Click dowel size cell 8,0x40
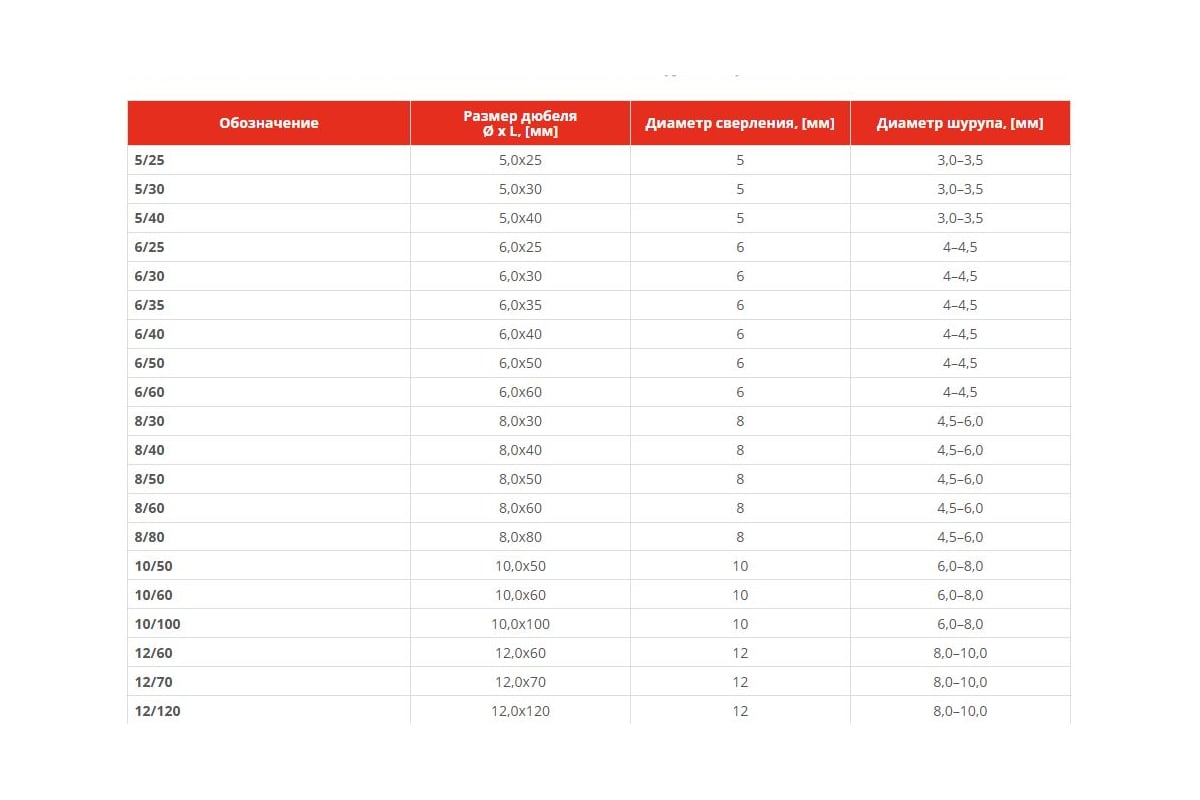Viewport: 1200px width, 800px height. click(520, 450)
